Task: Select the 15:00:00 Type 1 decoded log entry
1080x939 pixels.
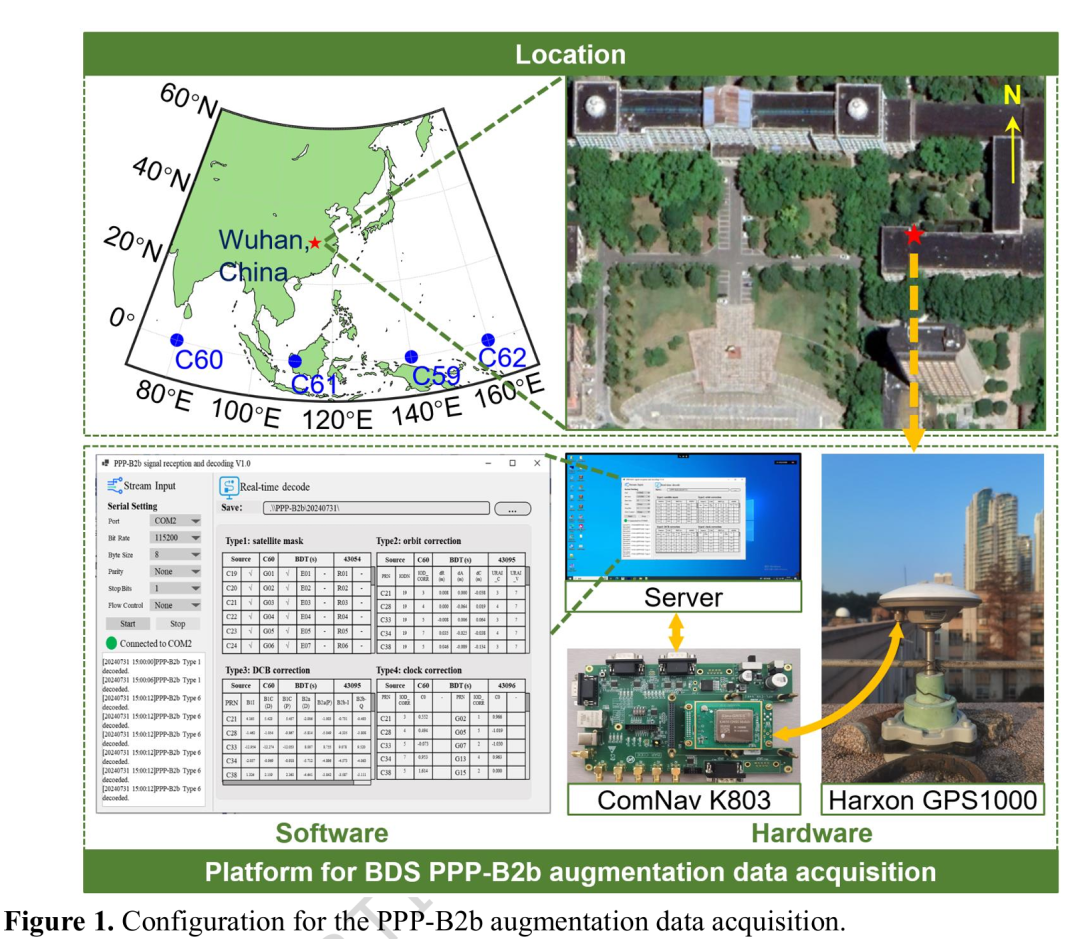Action: coord(152,665)
